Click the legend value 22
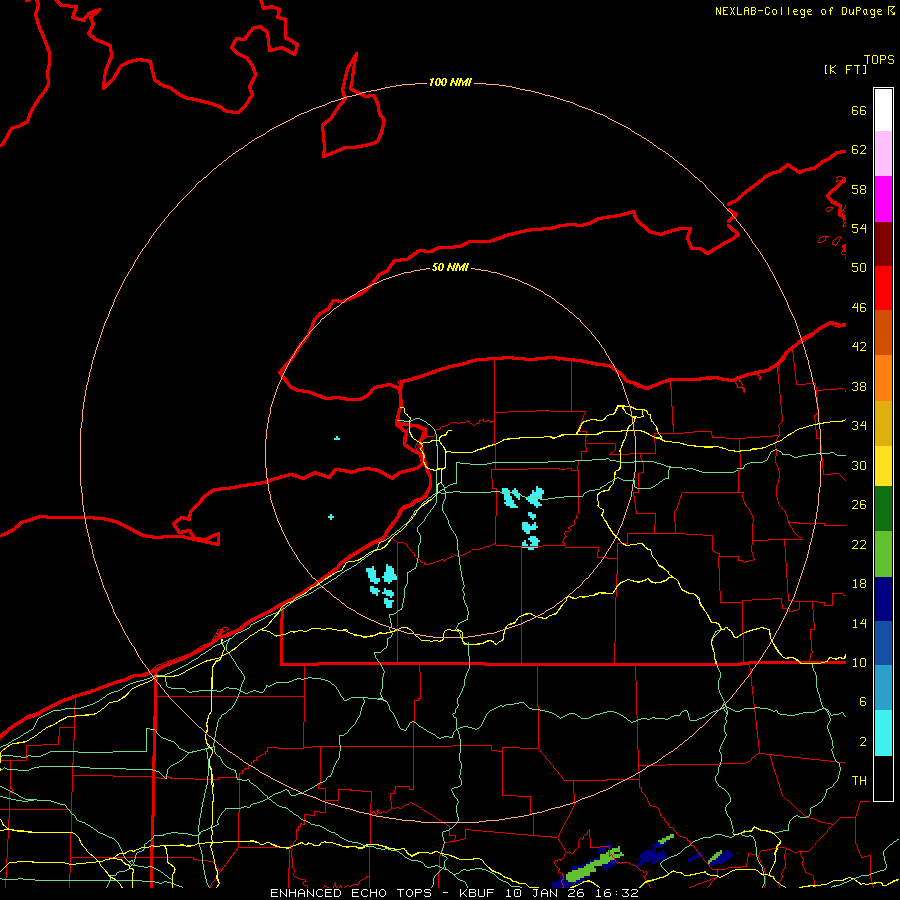Image resolution: width=900 pixels, height=900 pixels. pos(859,544)
